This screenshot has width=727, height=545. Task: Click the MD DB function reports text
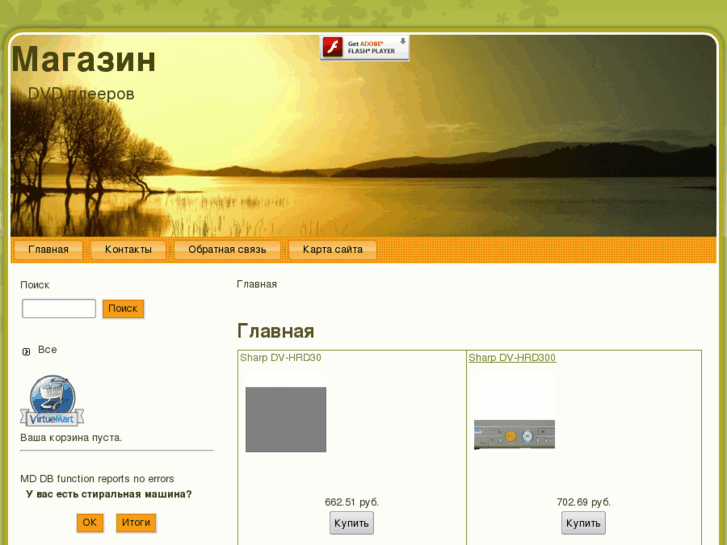coord(97,479)
